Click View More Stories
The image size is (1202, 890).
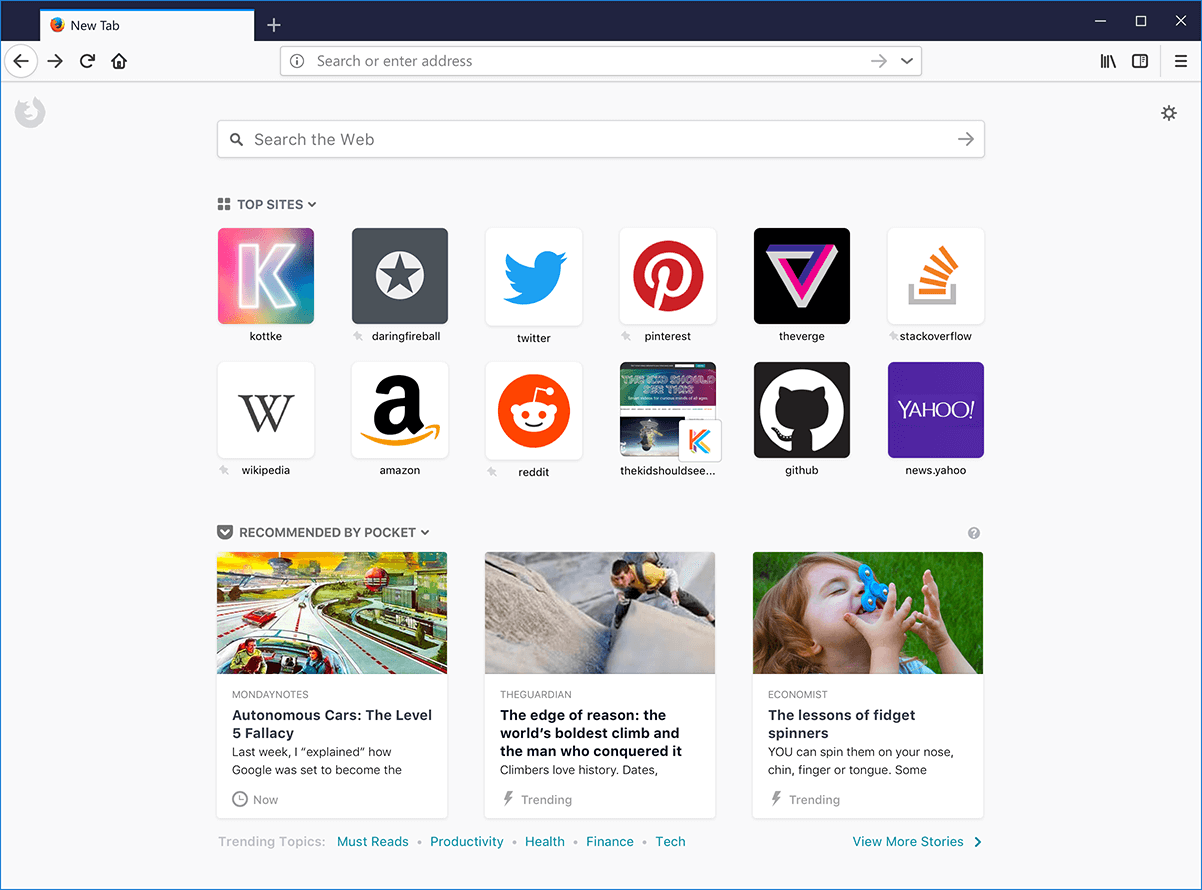pyautogui.click(x=909, y=841)
